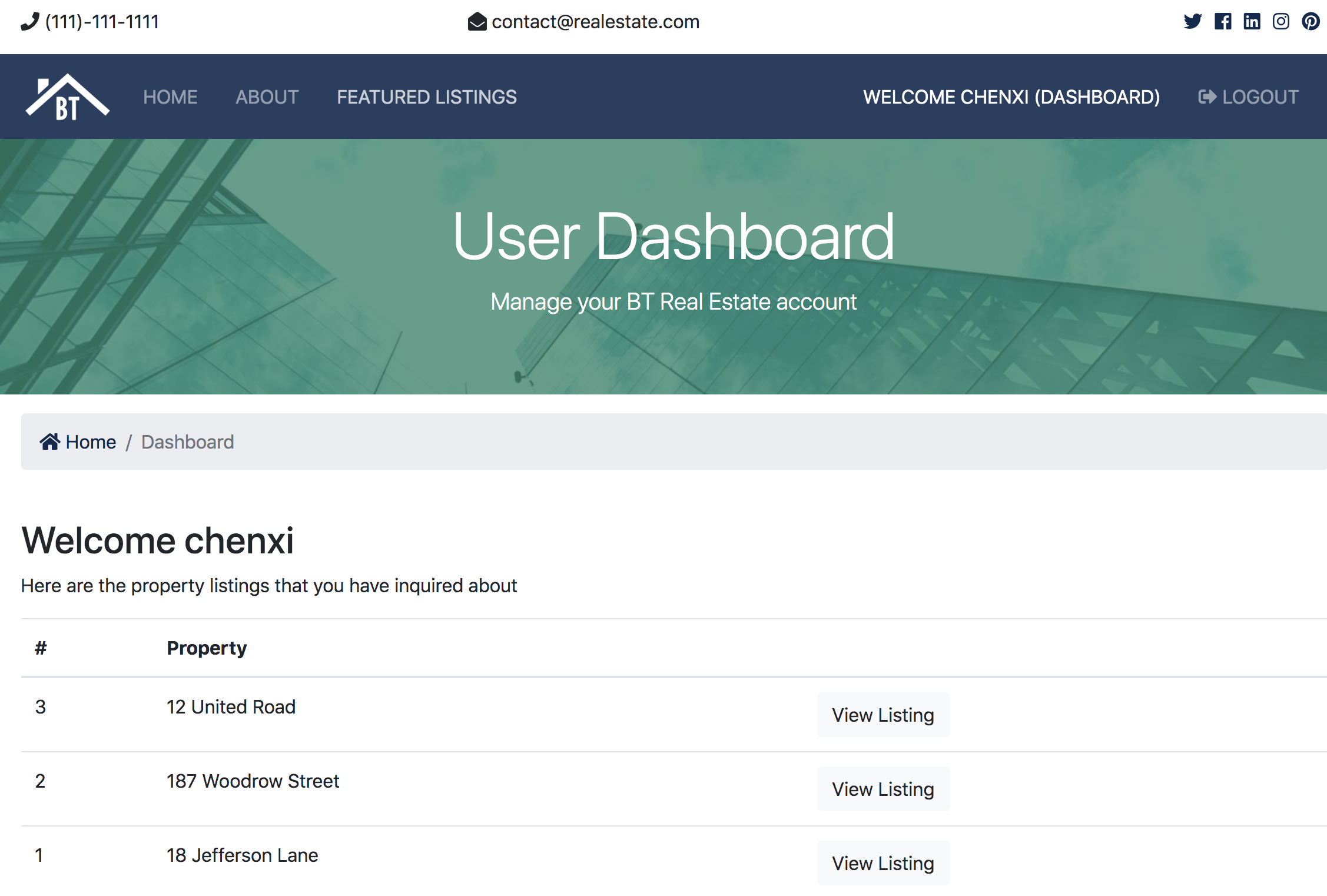The width and height of the screenshot is (1327, 896).
Task: Click Home text in breadcrumb
Action: click(x=91, y=442)
